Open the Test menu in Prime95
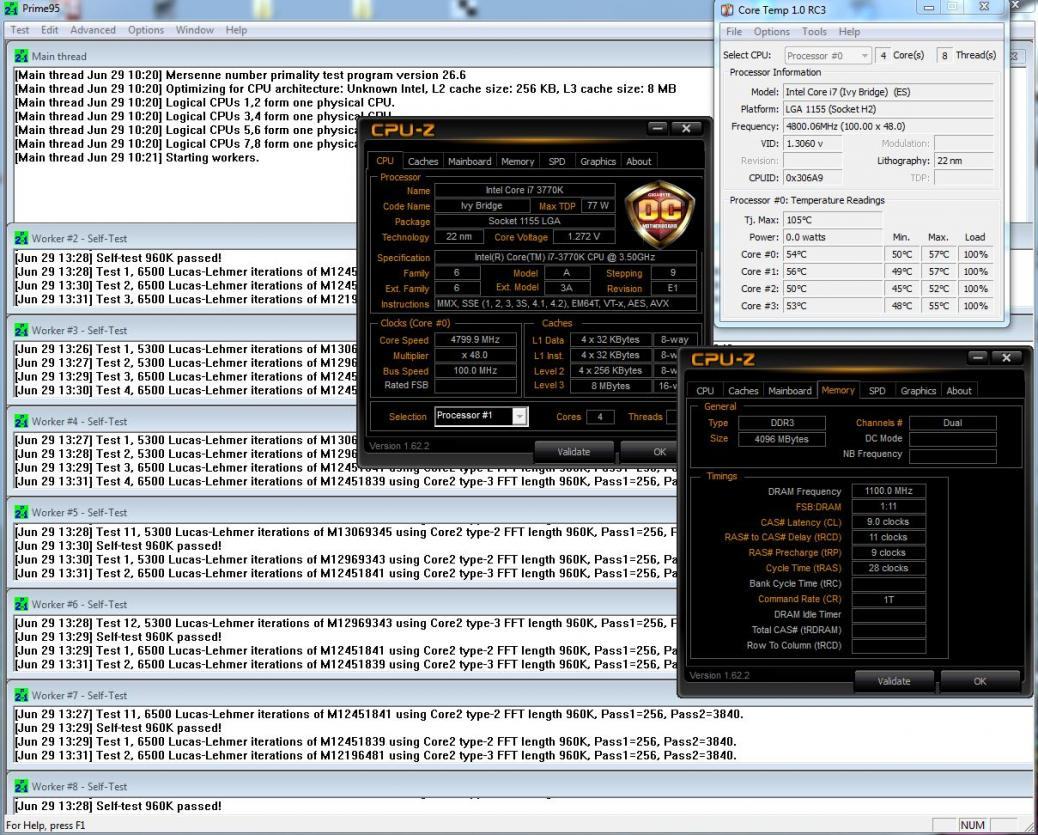 click(x=20, y=30)
